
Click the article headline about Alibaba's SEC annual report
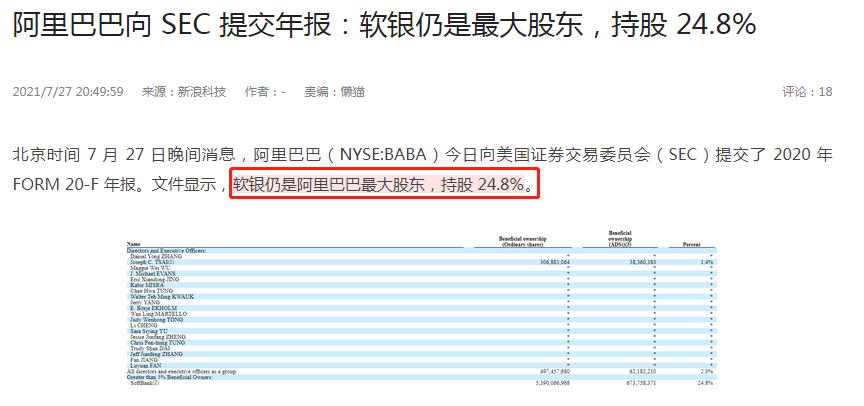[384, 25]
